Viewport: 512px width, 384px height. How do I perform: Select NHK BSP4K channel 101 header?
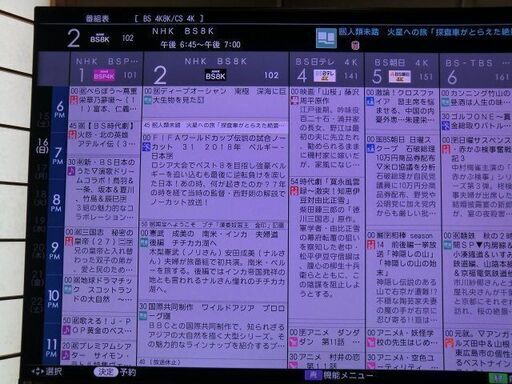pos(106,69)
